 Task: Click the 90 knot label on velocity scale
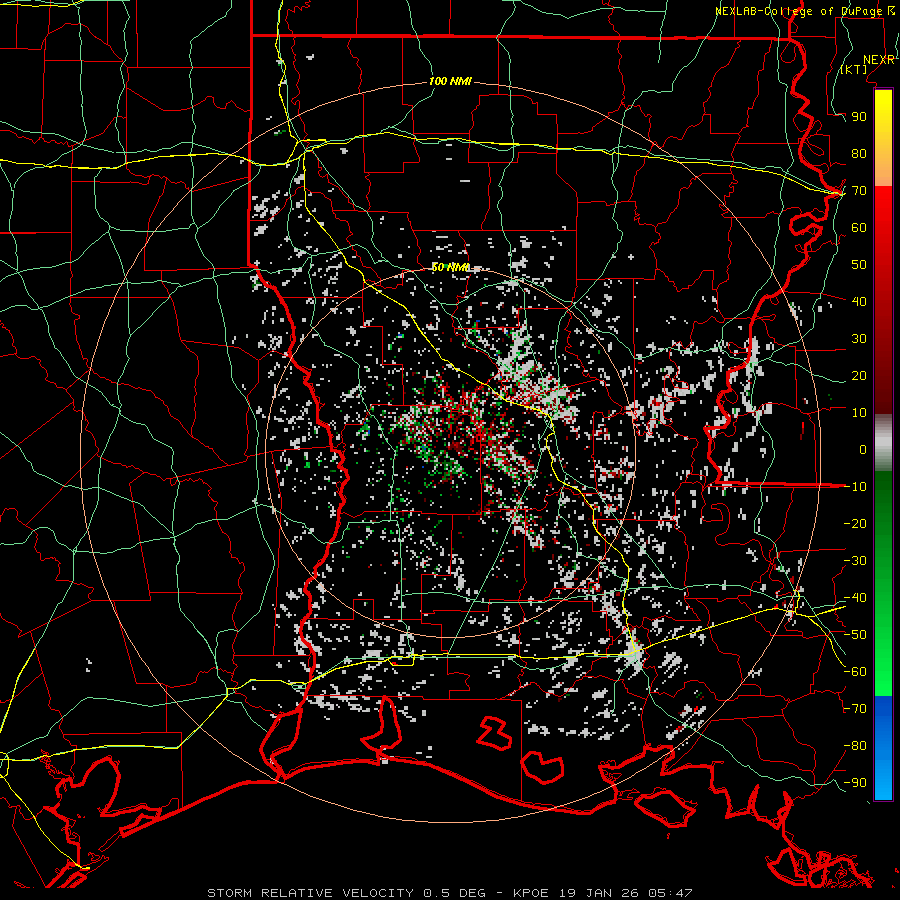click(x=859, y=117)
